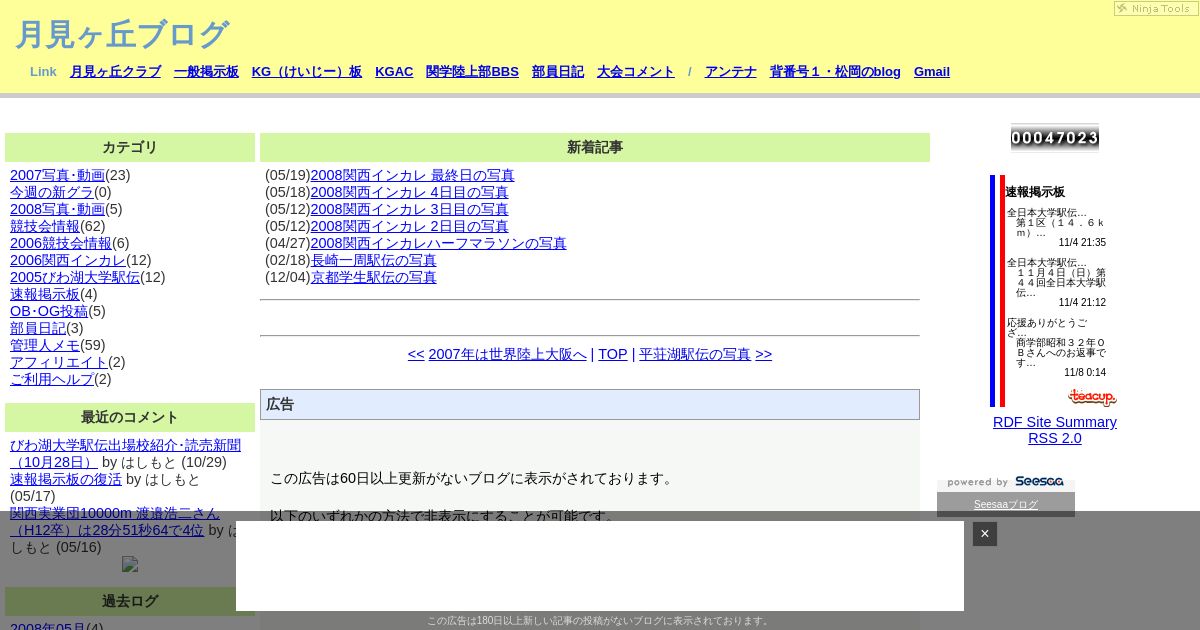1200x630 pixels.
Task: Open 2008関西インカレ 3日目の写真 article
Action: pyautogui.click(x=409, y=209)
